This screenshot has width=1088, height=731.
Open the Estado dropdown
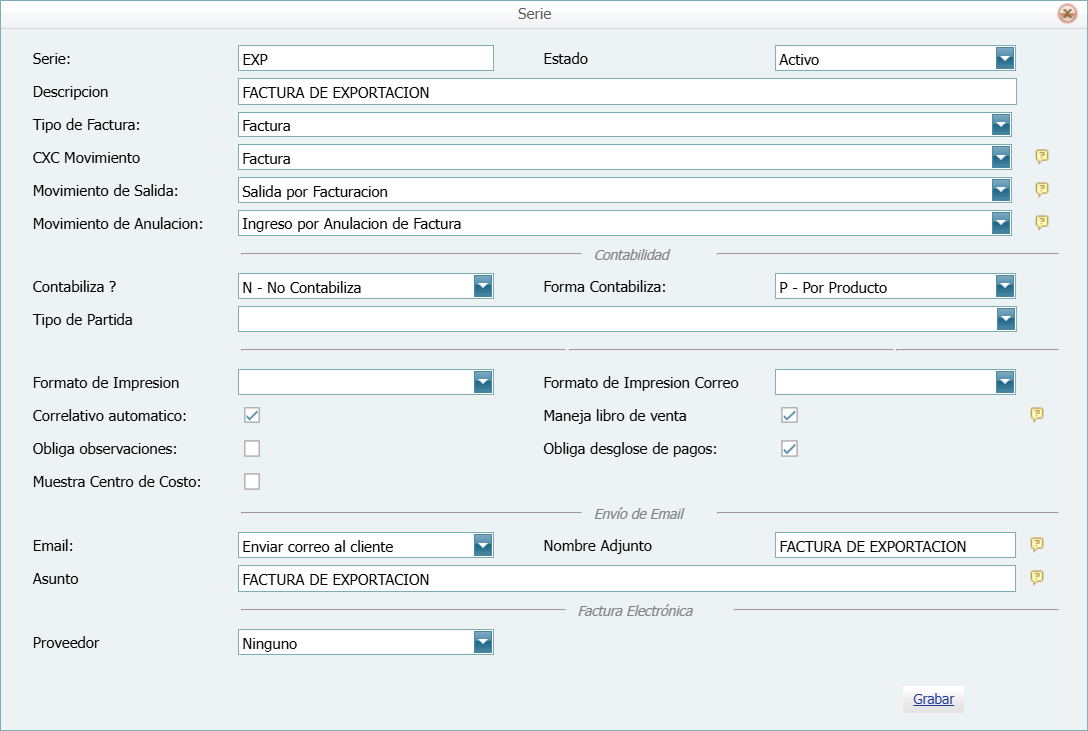pyautogui.click(x=1005, y=59)
